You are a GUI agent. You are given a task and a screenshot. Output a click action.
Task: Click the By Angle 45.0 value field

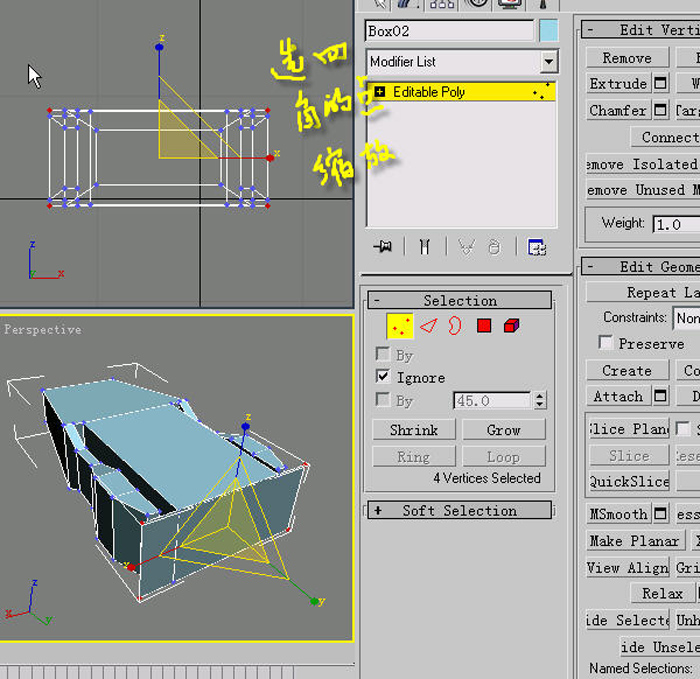(x=492, y=400)
